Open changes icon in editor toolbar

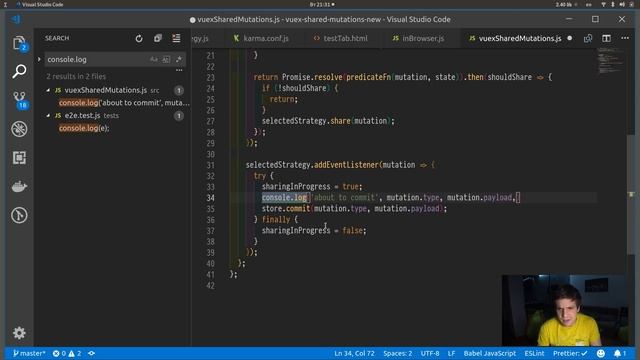pos(588,38)
